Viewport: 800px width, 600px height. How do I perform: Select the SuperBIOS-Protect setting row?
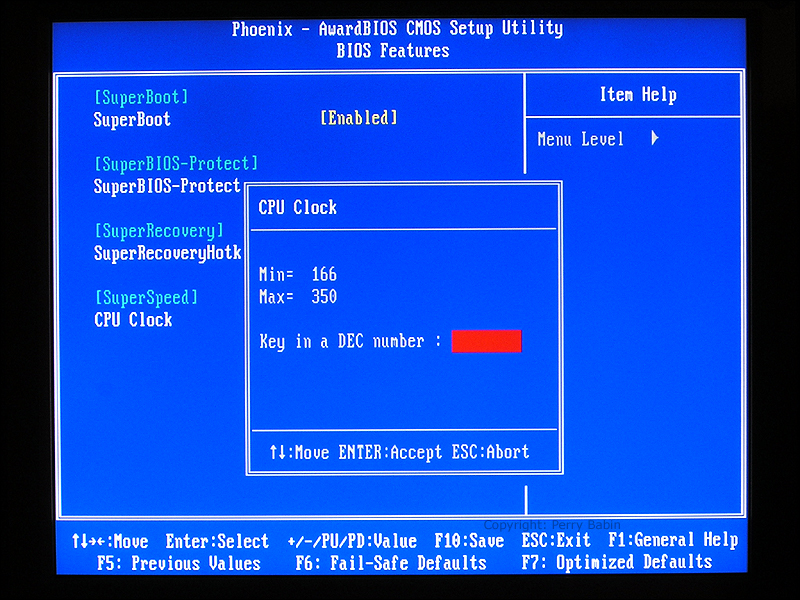coord(167,186)
